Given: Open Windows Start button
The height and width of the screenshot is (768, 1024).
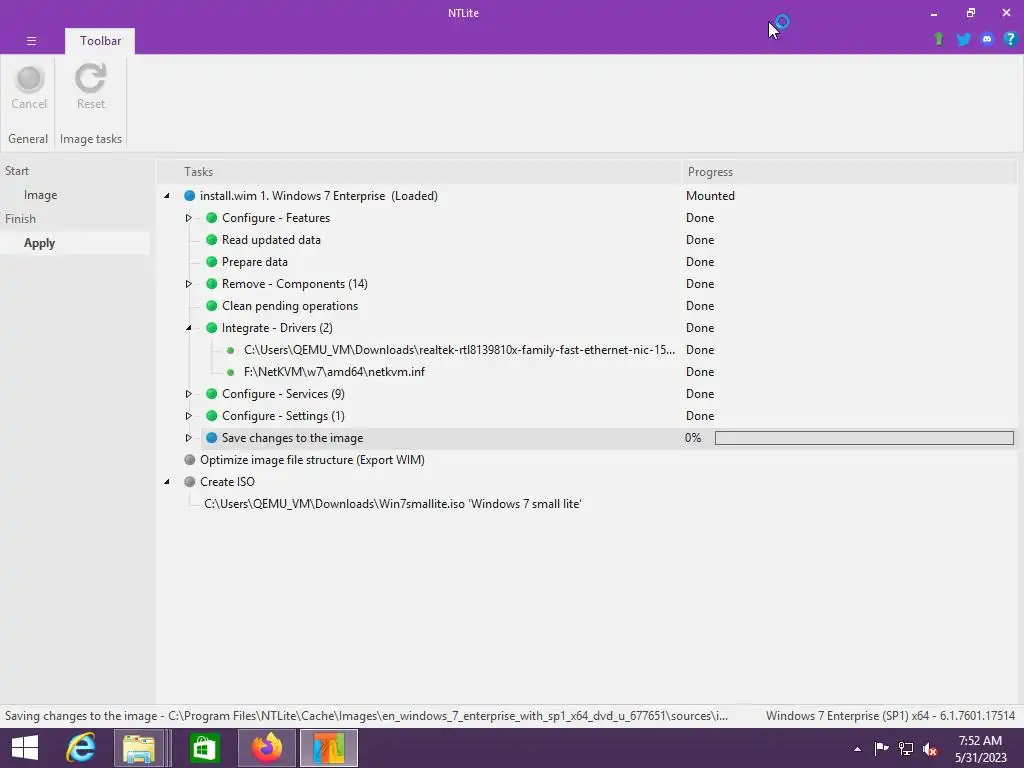Looking at the screenshot, I should coord(25,748).
